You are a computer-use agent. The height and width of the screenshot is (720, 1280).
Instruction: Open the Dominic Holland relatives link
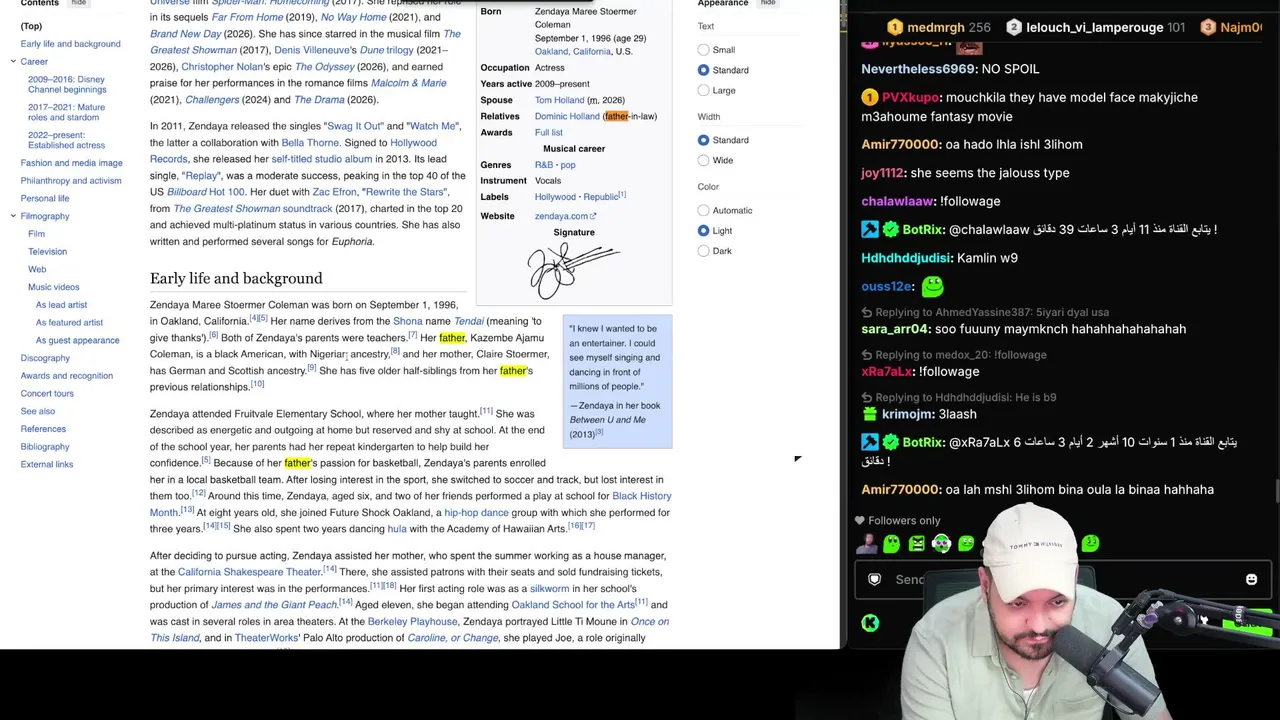(567, 116)
